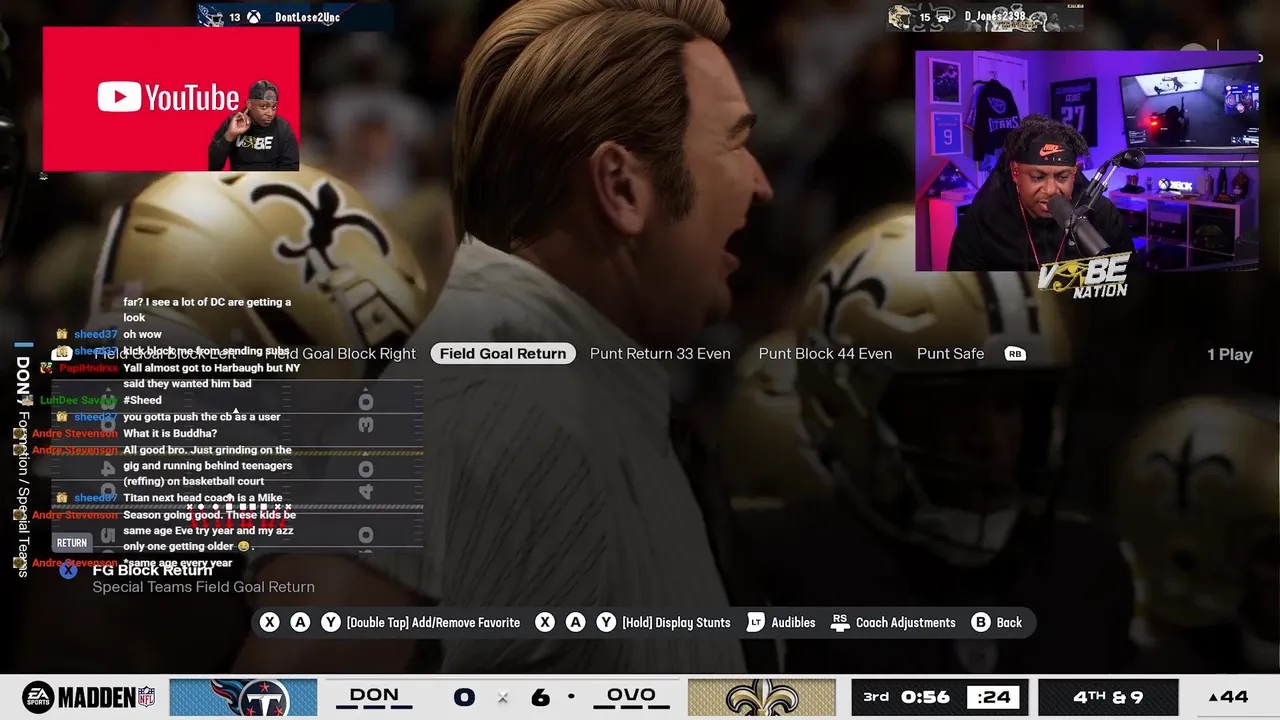Click the 3rd quarter 0:56 game clock

point(908,697)
